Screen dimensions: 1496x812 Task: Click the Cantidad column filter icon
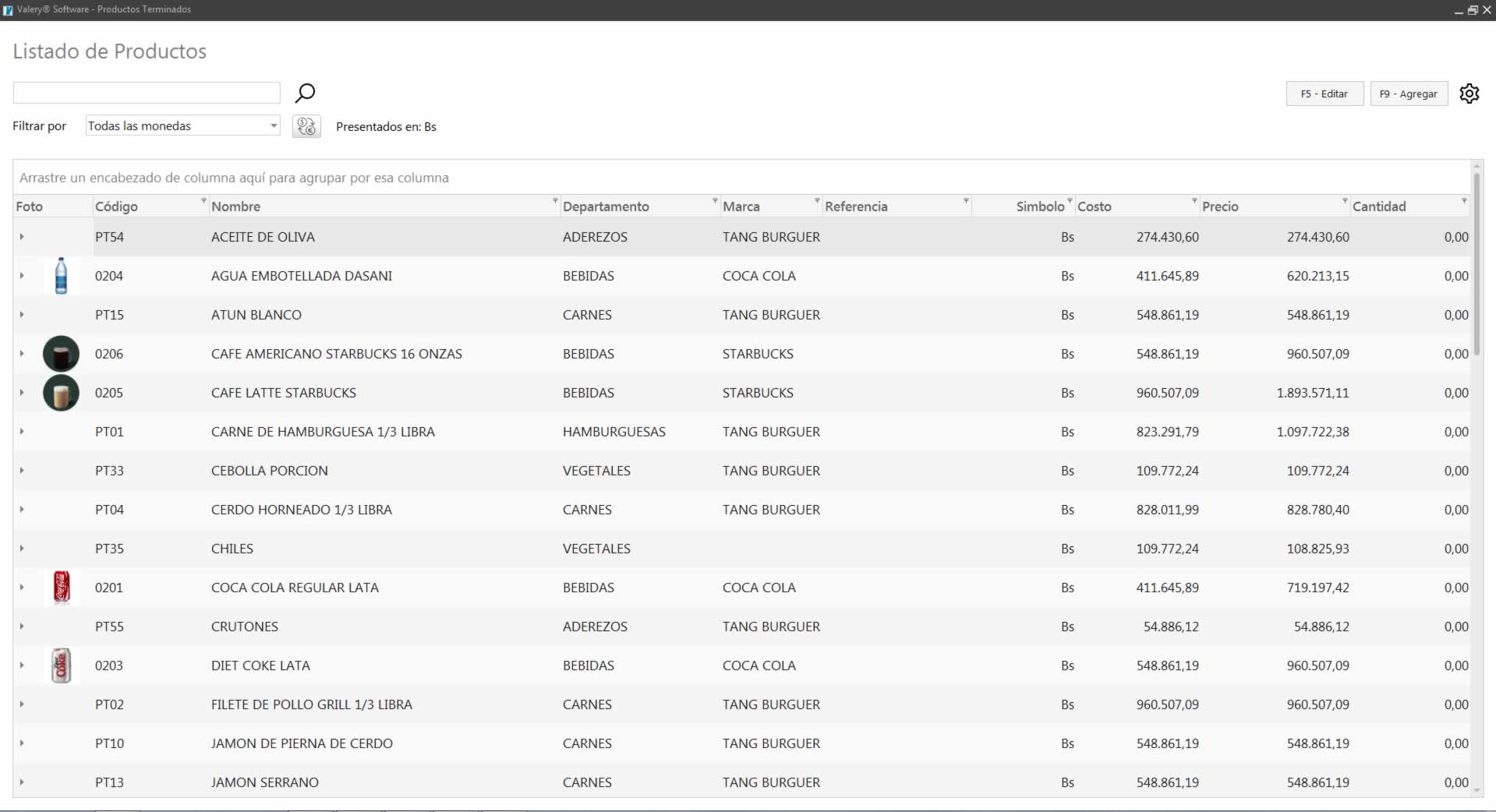(1464, 201)
